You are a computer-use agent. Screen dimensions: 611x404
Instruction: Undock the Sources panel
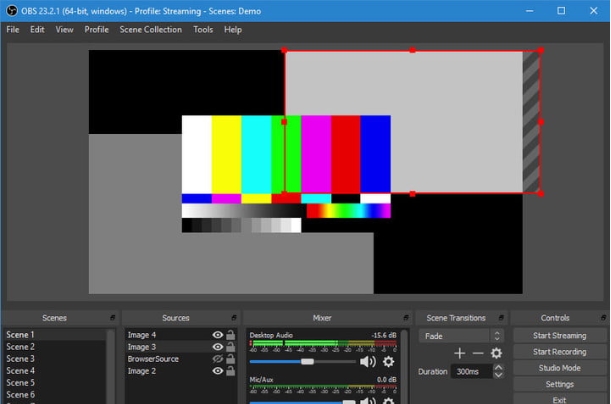coord(233,318)
